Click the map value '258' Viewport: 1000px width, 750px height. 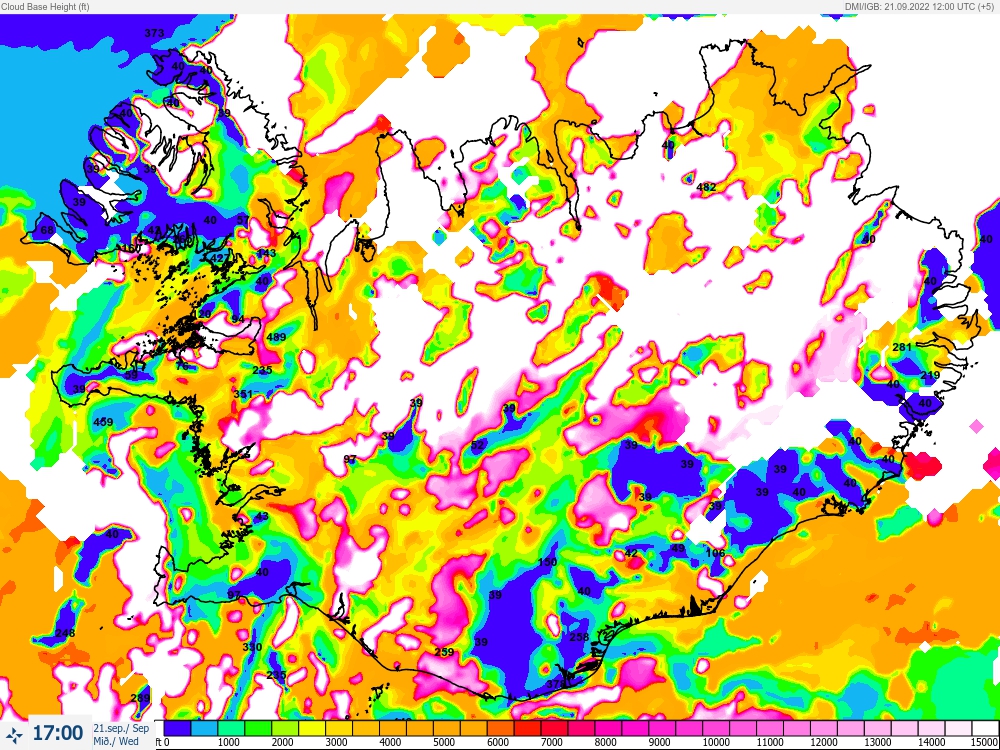pyautogui.click(x=579, y=636)
